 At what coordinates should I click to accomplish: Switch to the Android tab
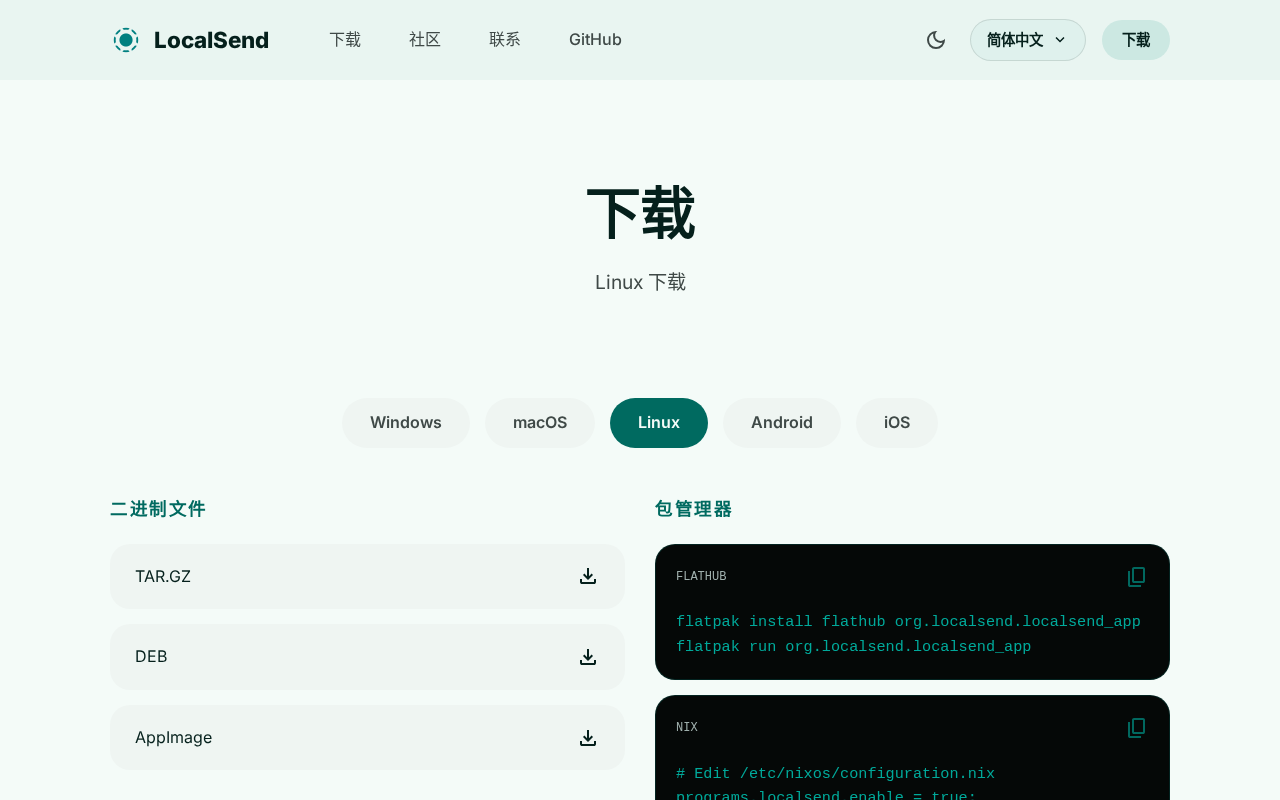[782, 423]
